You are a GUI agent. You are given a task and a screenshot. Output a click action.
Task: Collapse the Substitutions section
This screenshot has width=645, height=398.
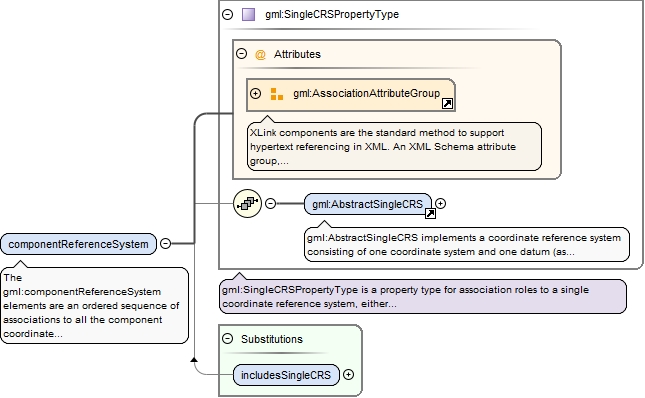227,338
